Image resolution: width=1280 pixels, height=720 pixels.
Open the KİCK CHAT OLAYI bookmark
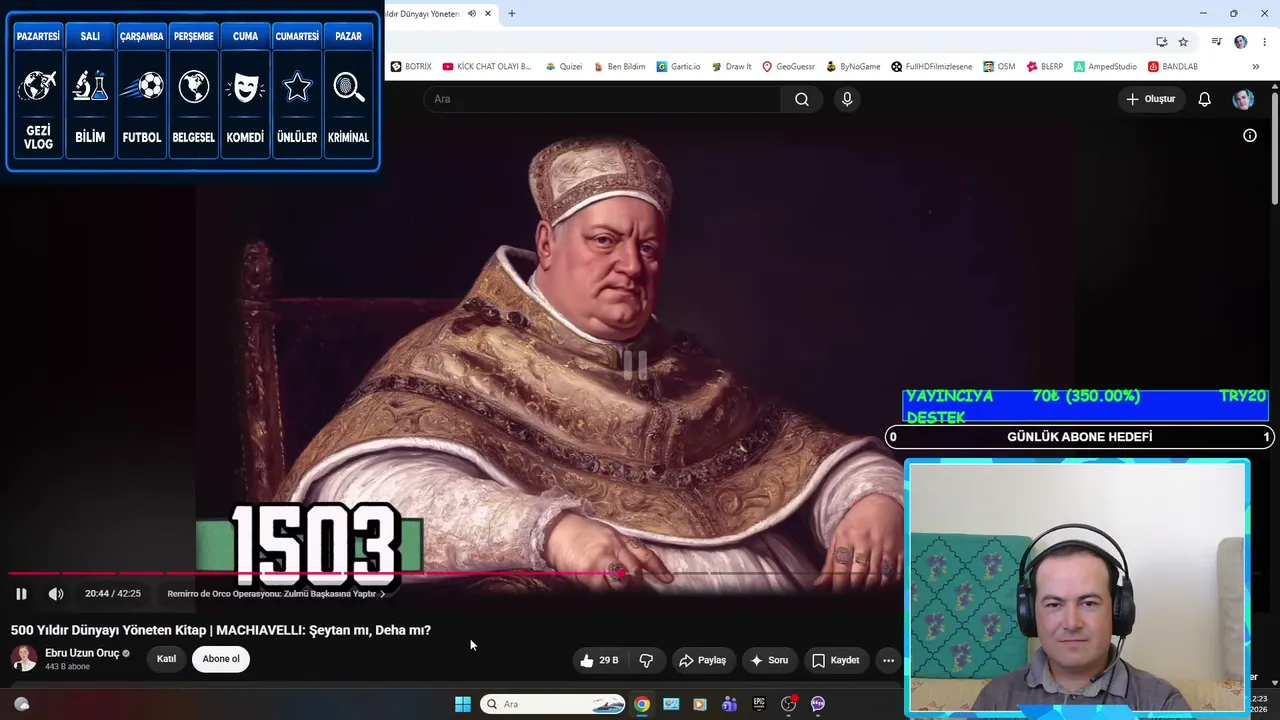486,67
